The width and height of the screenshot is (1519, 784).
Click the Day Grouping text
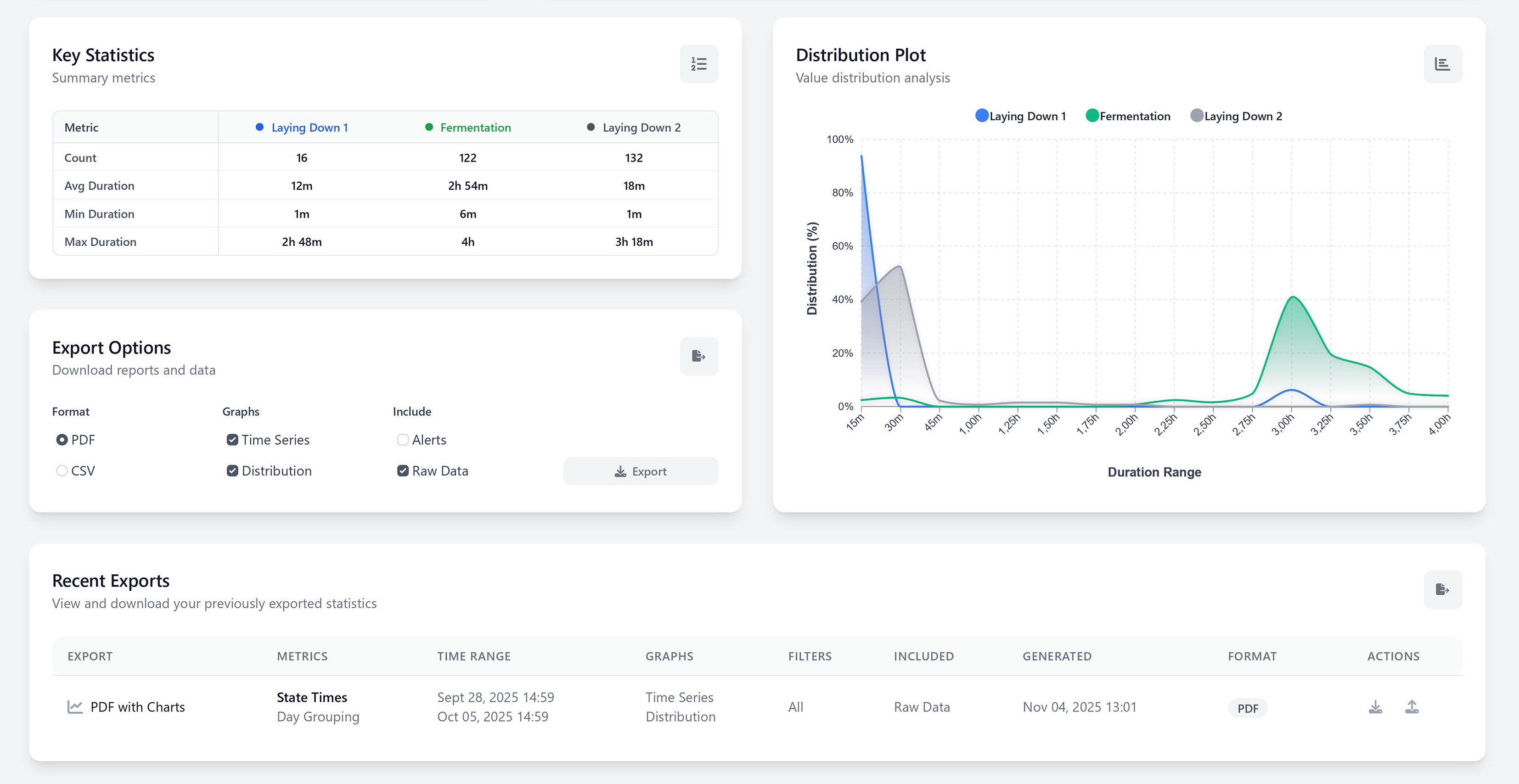318,717
